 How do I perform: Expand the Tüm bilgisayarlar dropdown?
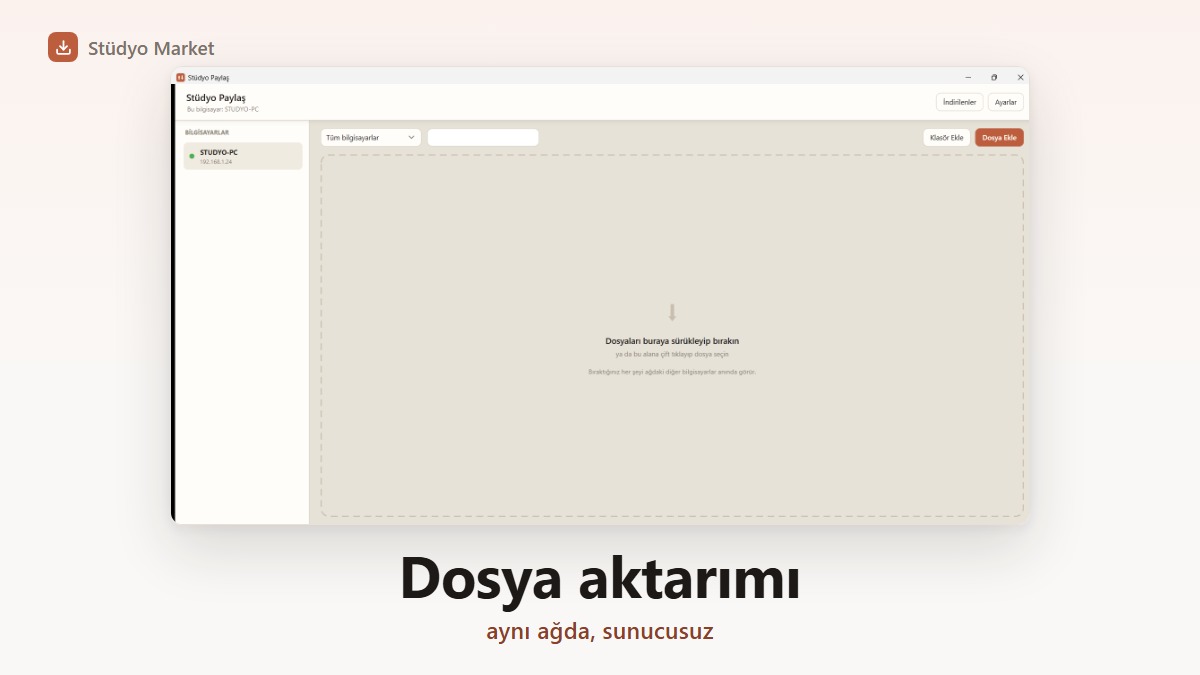pyautogui.click(x=371, y=138)
